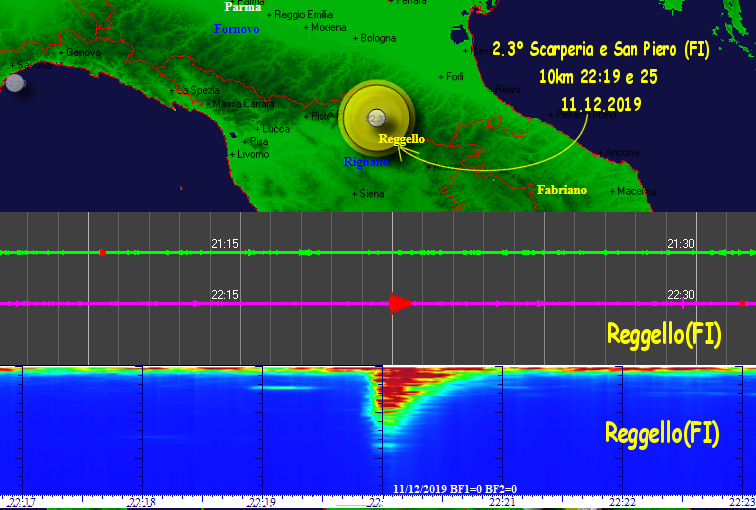This screenshot has width=756, height=510.
Task: Click the '11.12.2019' date on the map
Action: pos(601,104)
